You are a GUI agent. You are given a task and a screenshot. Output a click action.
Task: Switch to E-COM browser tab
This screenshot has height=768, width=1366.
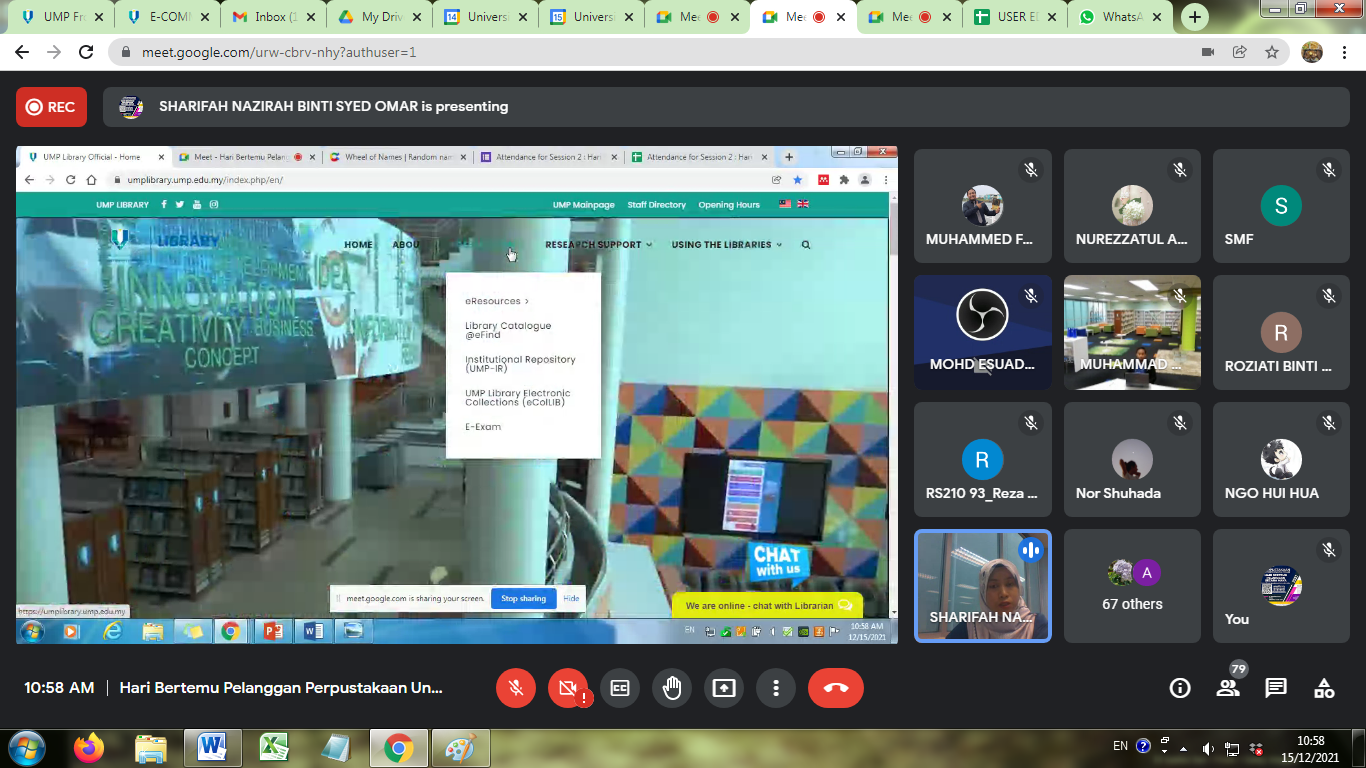click(166, 17)
